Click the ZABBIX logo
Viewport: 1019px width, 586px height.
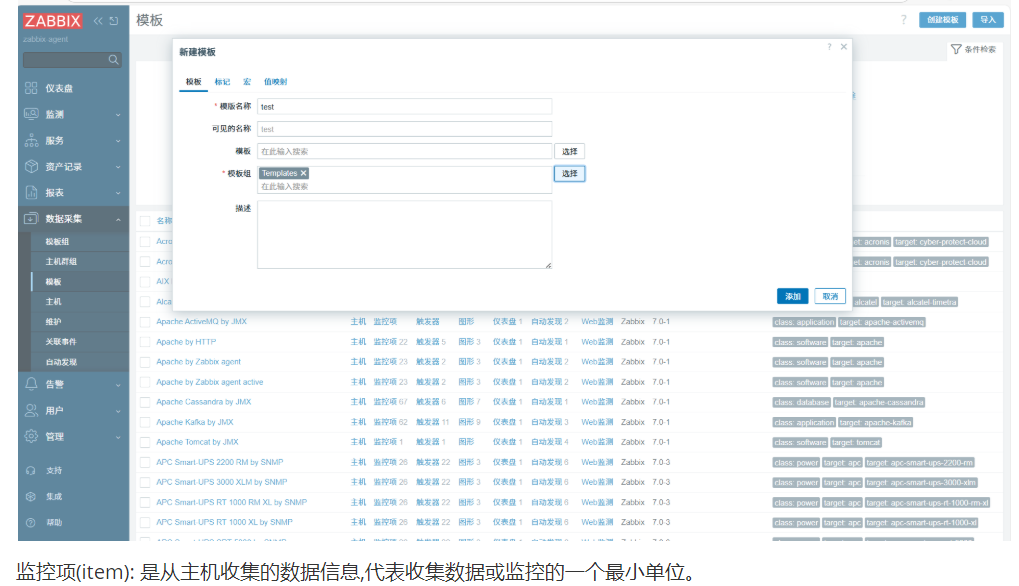tap(52, 21)
